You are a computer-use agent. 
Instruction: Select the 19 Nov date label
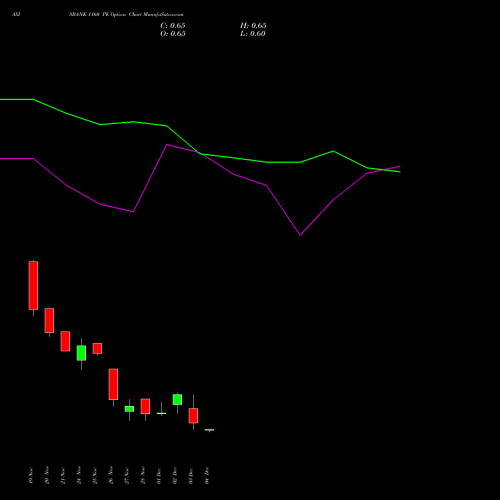(x=31, y=476)
